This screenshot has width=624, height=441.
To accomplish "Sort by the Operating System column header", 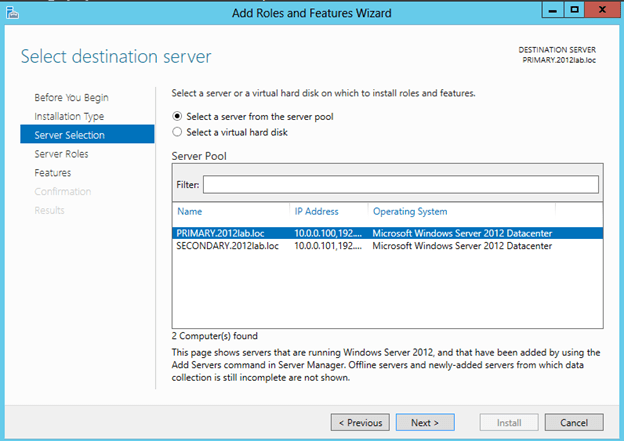I will (410, 212).
